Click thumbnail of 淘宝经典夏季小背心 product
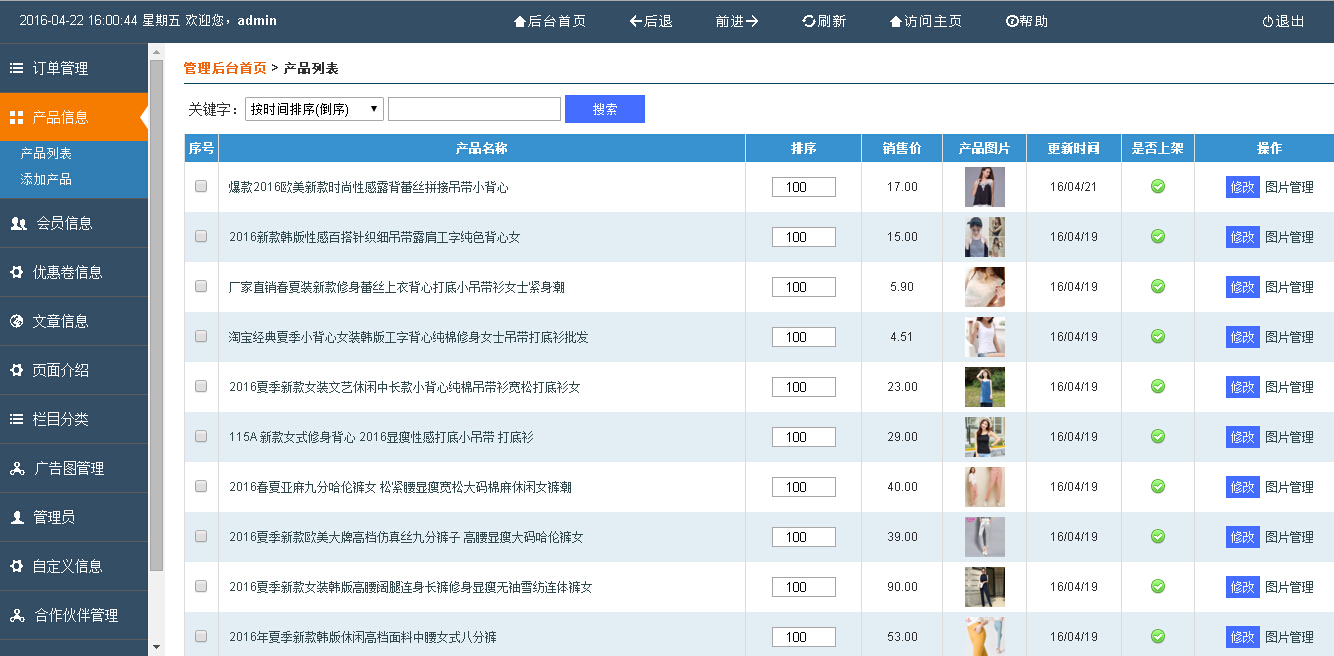The image size is (1334, 656). click(x=985, y=337)
